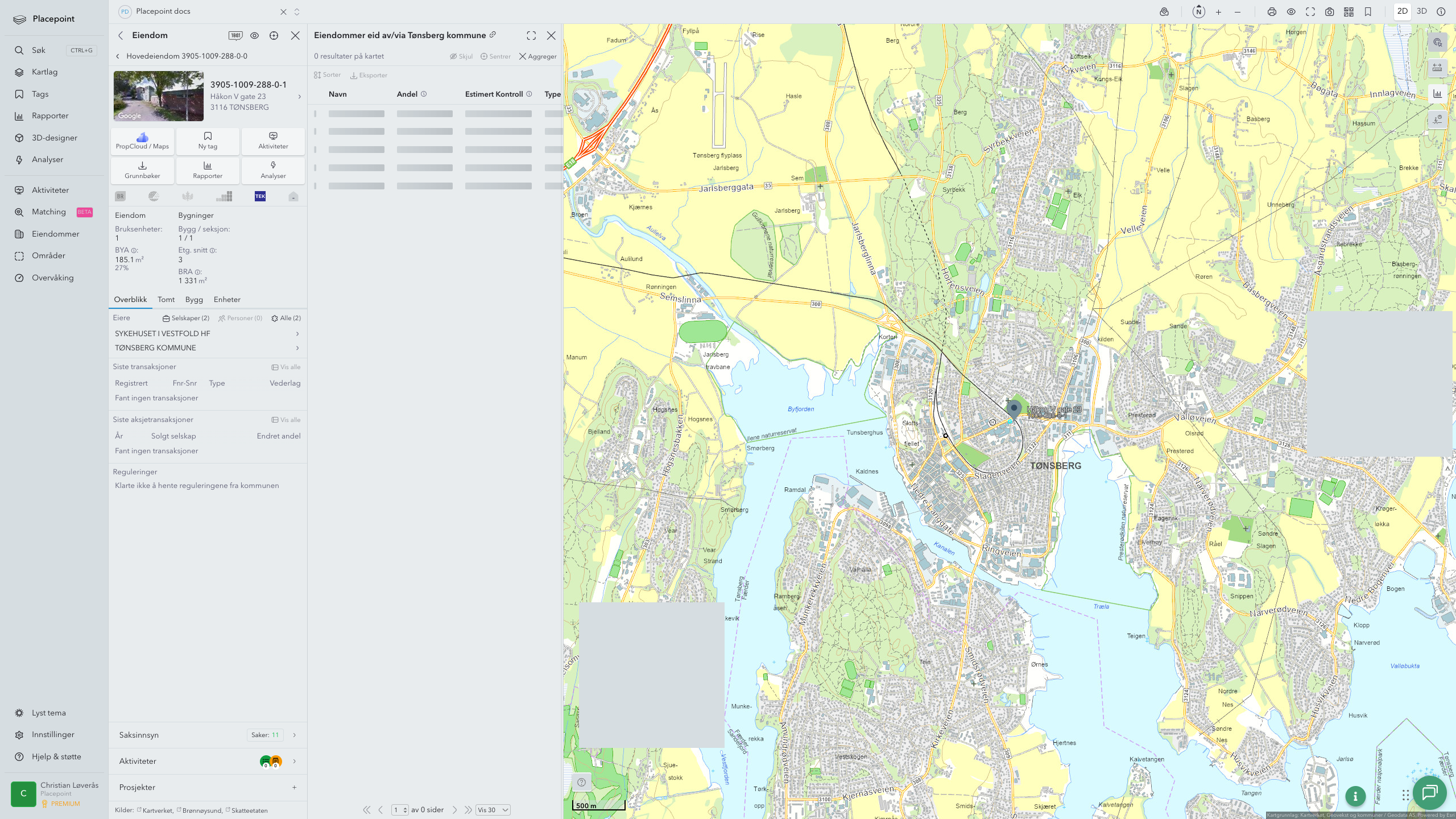Open the map location pin icon
This screenshot has width=1456, height=819.
[1164, 12]
